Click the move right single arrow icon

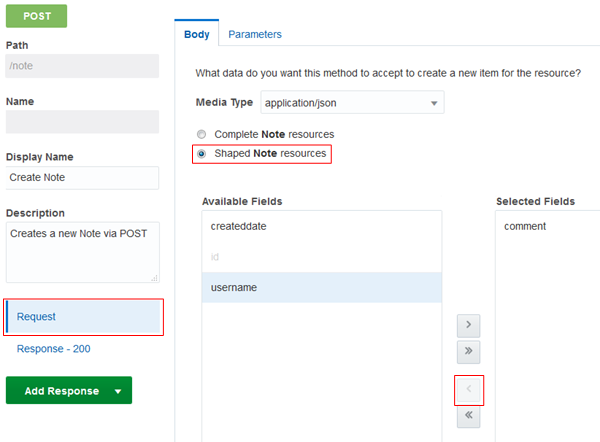(469, 326)
